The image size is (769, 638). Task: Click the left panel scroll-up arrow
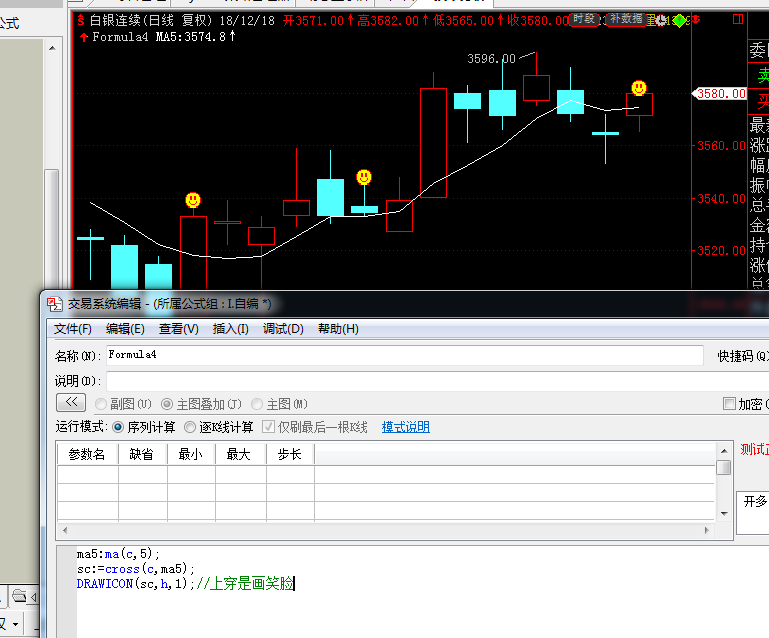[x=52, y=48]
